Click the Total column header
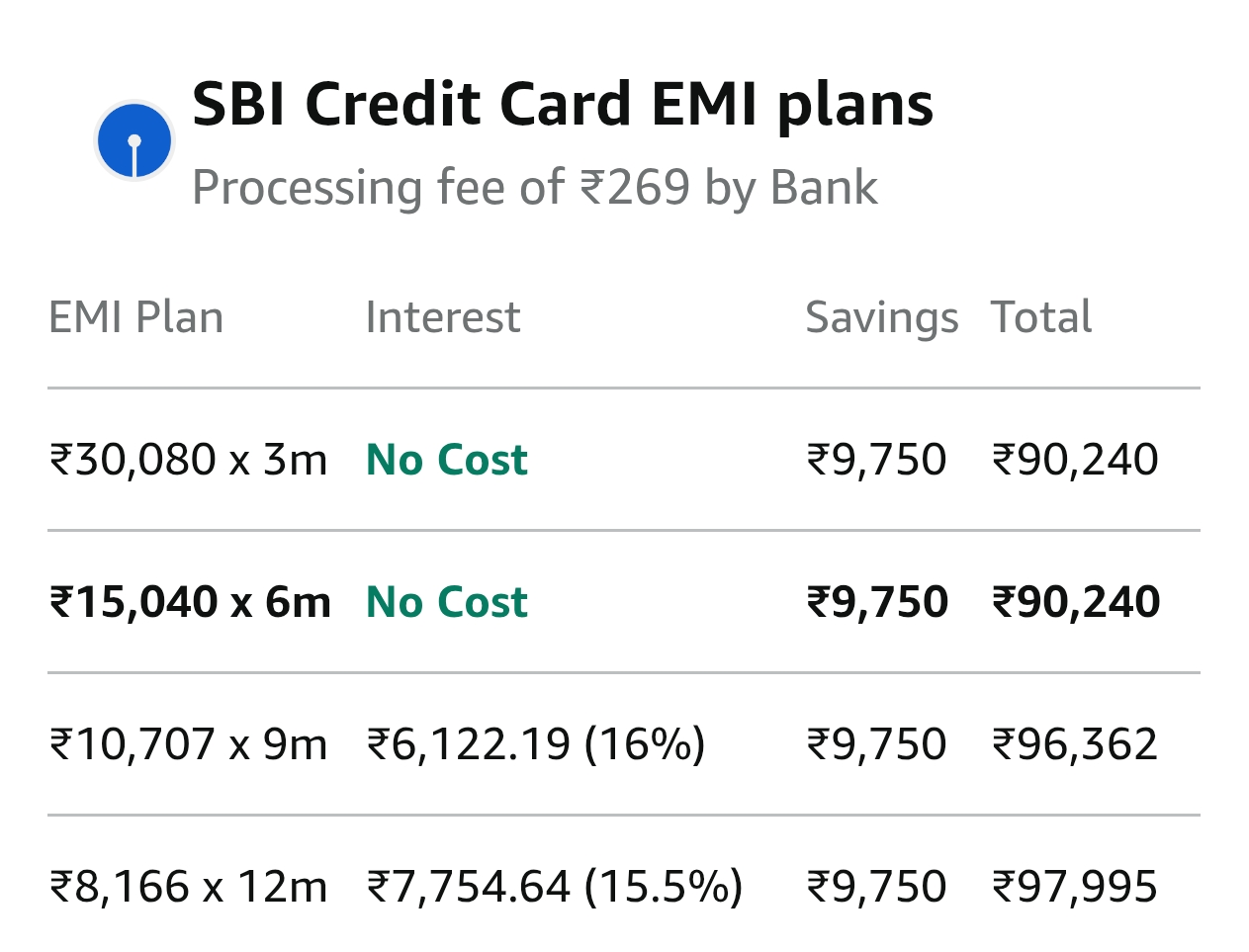 pos(1041,317)
